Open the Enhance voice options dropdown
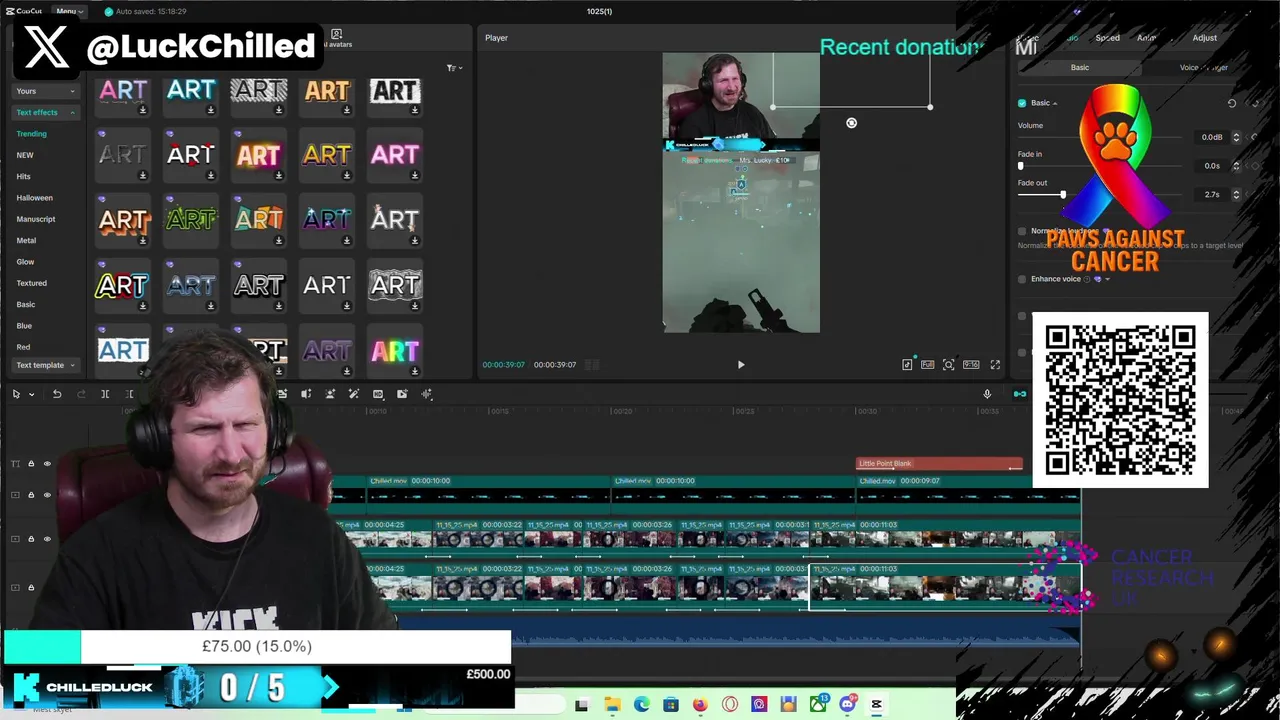The width and height of the screenshot is (1280, 720). (1107, 279)
